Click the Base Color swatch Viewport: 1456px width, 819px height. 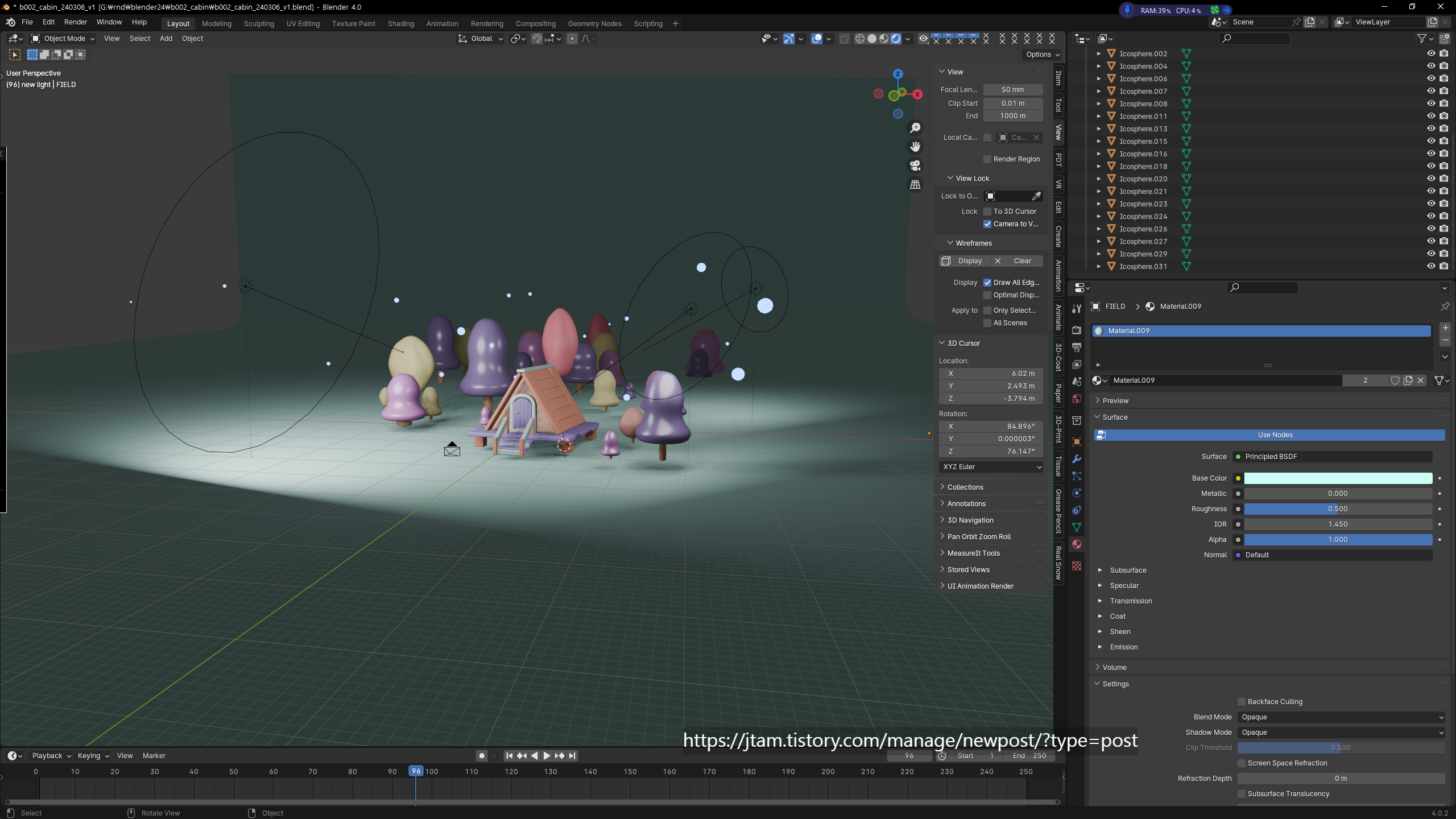pyautogui.click(x=1338, y=478)
